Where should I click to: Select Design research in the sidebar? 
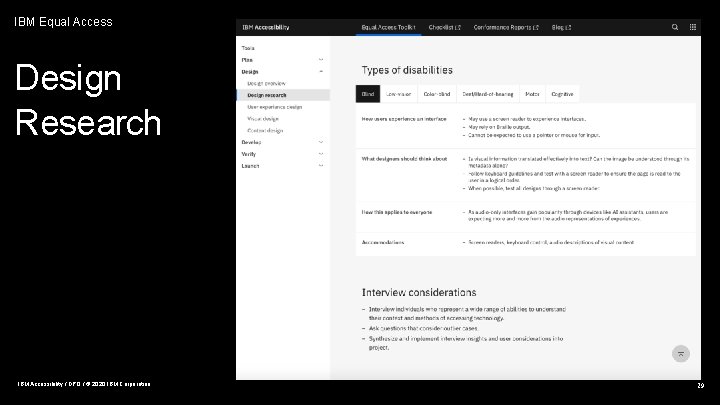(x=283, y=95)
